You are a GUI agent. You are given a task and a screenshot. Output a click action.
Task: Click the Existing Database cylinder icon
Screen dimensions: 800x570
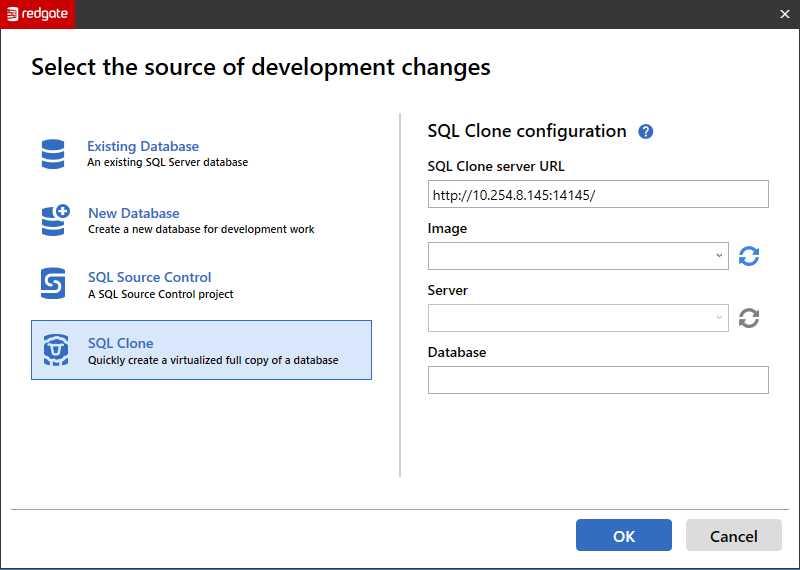[53, 154]
